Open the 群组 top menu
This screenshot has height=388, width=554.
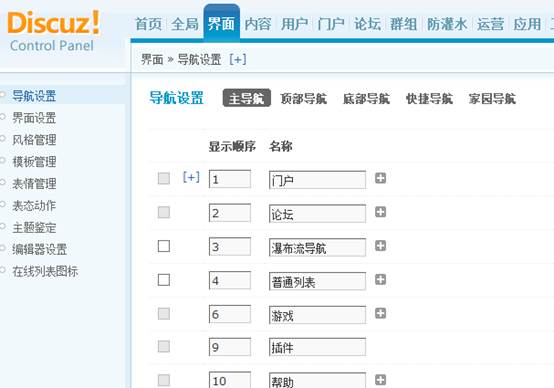(404, 24)
